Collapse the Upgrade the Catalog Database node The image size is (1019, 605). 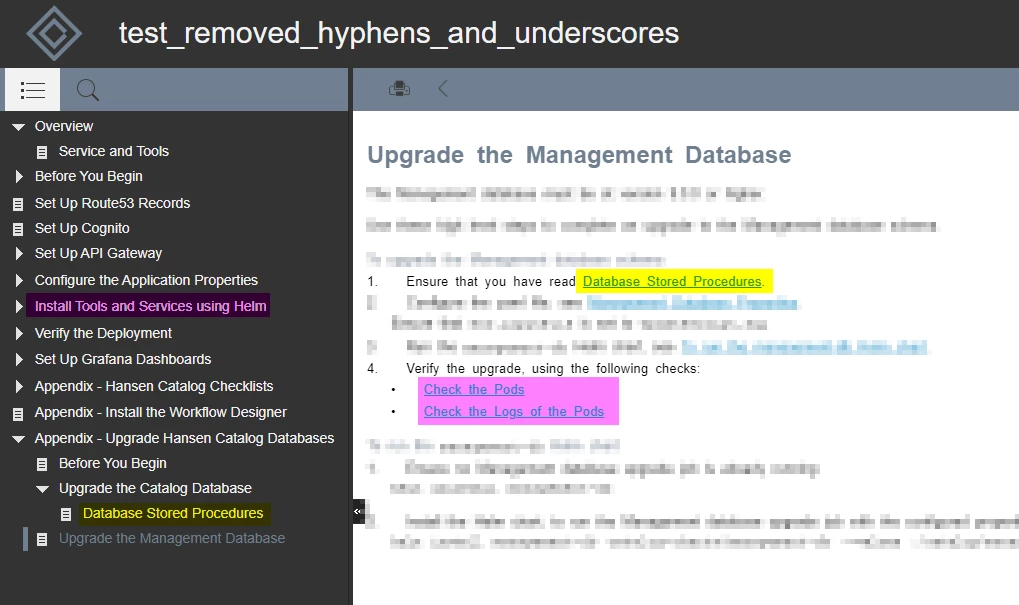pos(42,489)
